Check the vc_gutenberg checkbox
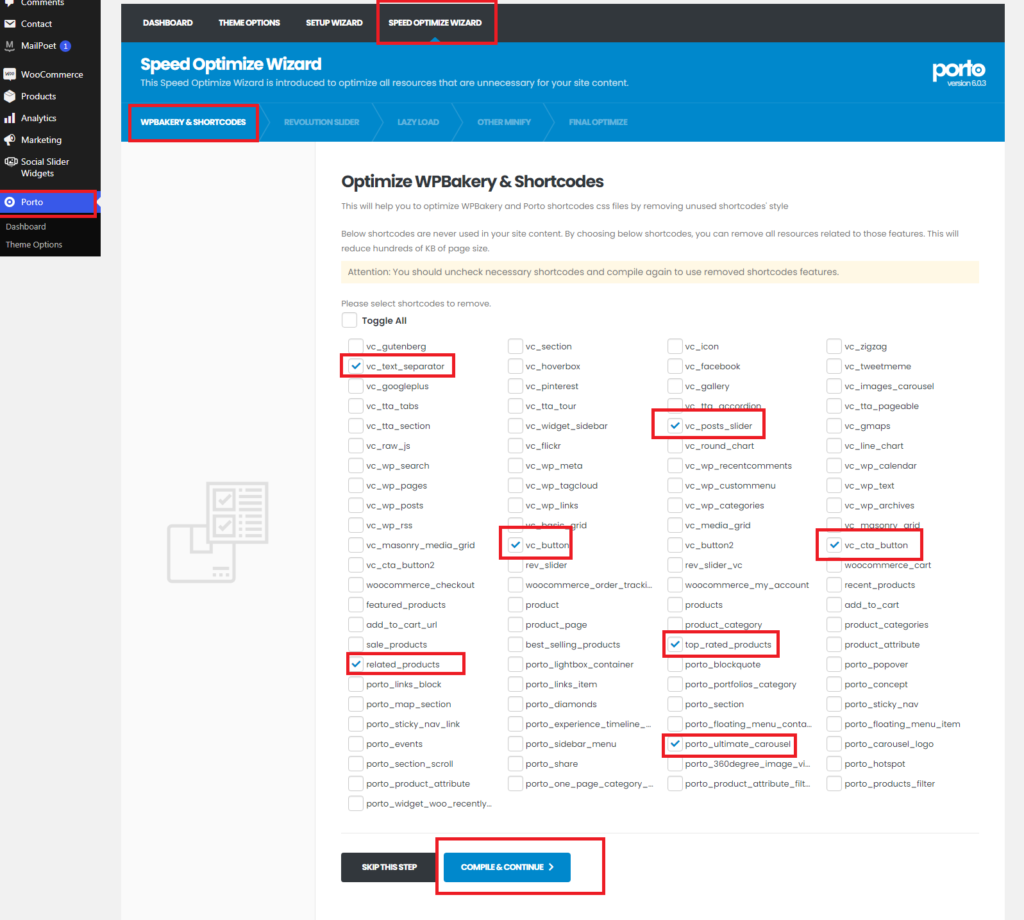Viewport: 1024px width, 920px height. [x=355, y=346]
